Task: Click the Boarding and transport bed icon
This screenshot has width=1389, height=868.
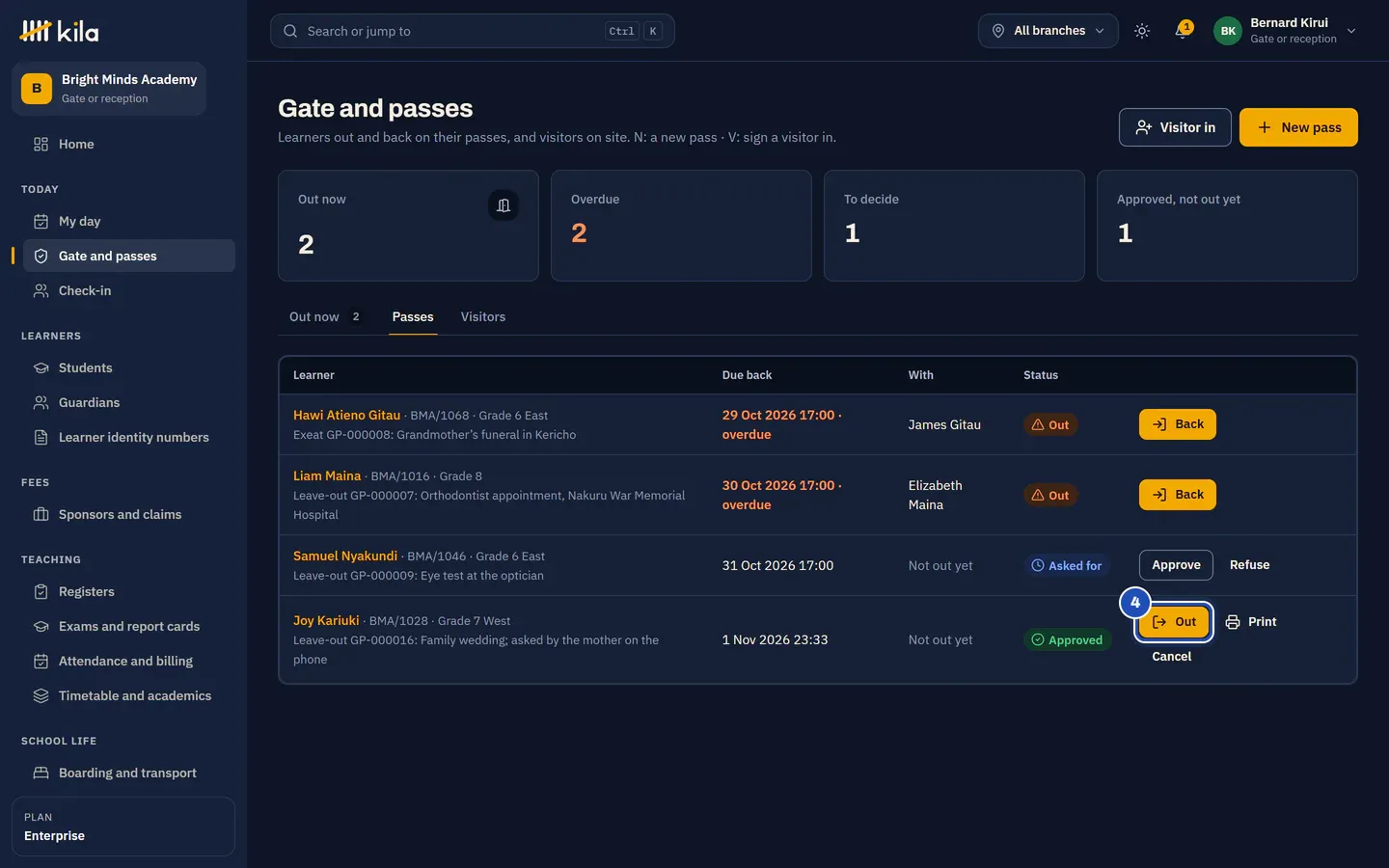Action: 41,773
